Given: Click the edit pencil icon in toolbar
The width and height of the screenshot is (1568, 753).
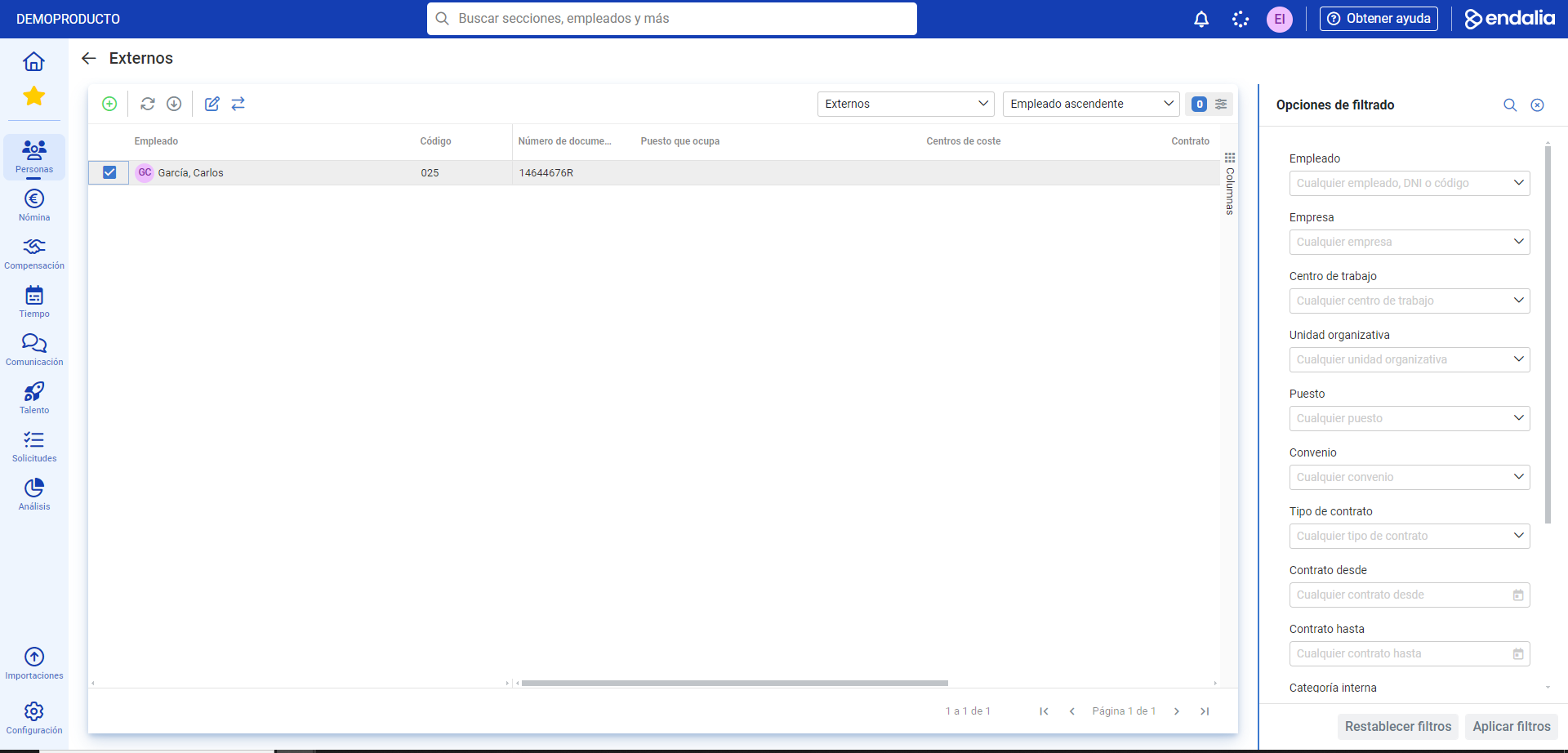Looking at the screenshot, I should (212, 104).
